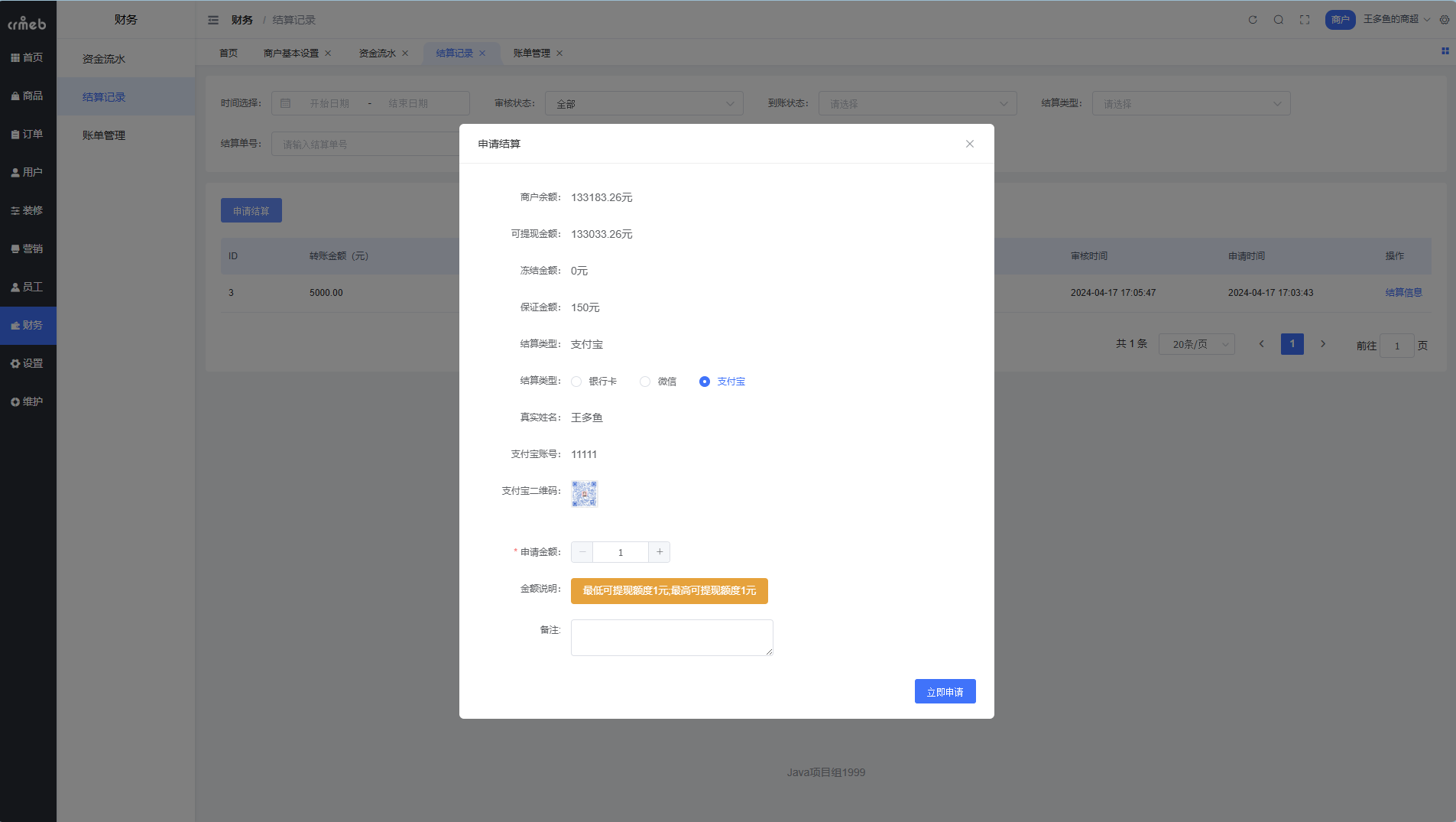This screenshot has width=1456, height=822.
Task: Open 账单管理 in the sidebar menu
Action: tap(104, 135)
